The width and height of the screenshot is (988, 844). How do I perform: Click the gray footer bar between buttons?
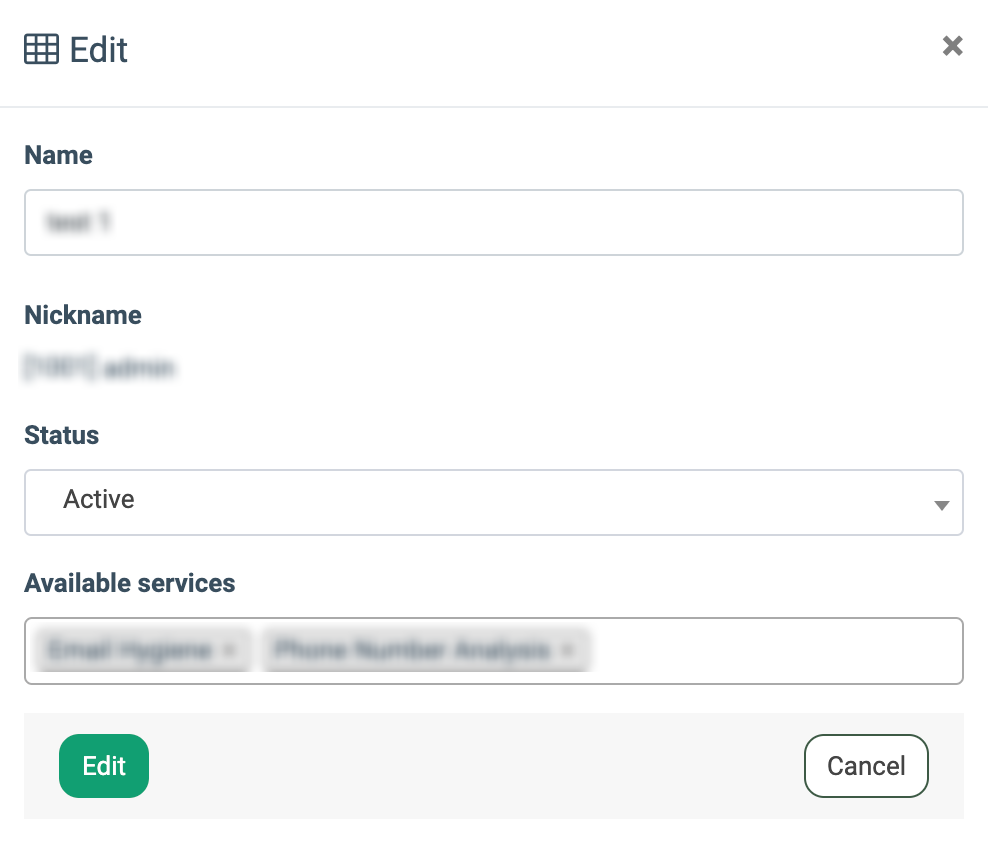coord(475,766)
